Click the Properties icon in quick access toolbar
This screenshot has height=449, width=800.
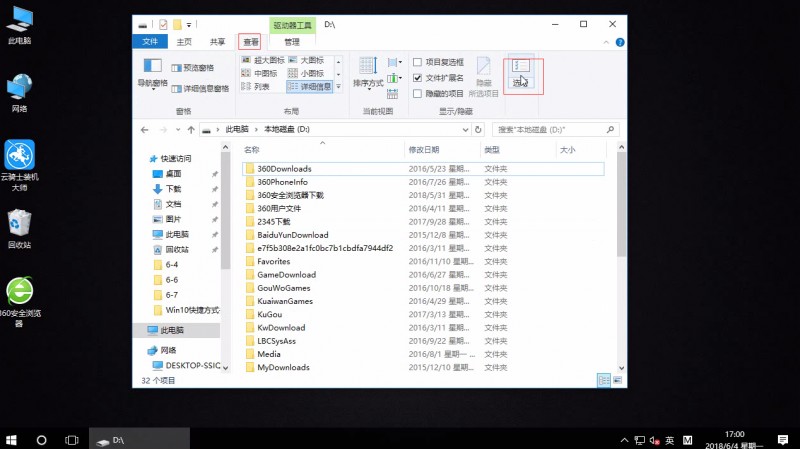(x=163, y=24)
